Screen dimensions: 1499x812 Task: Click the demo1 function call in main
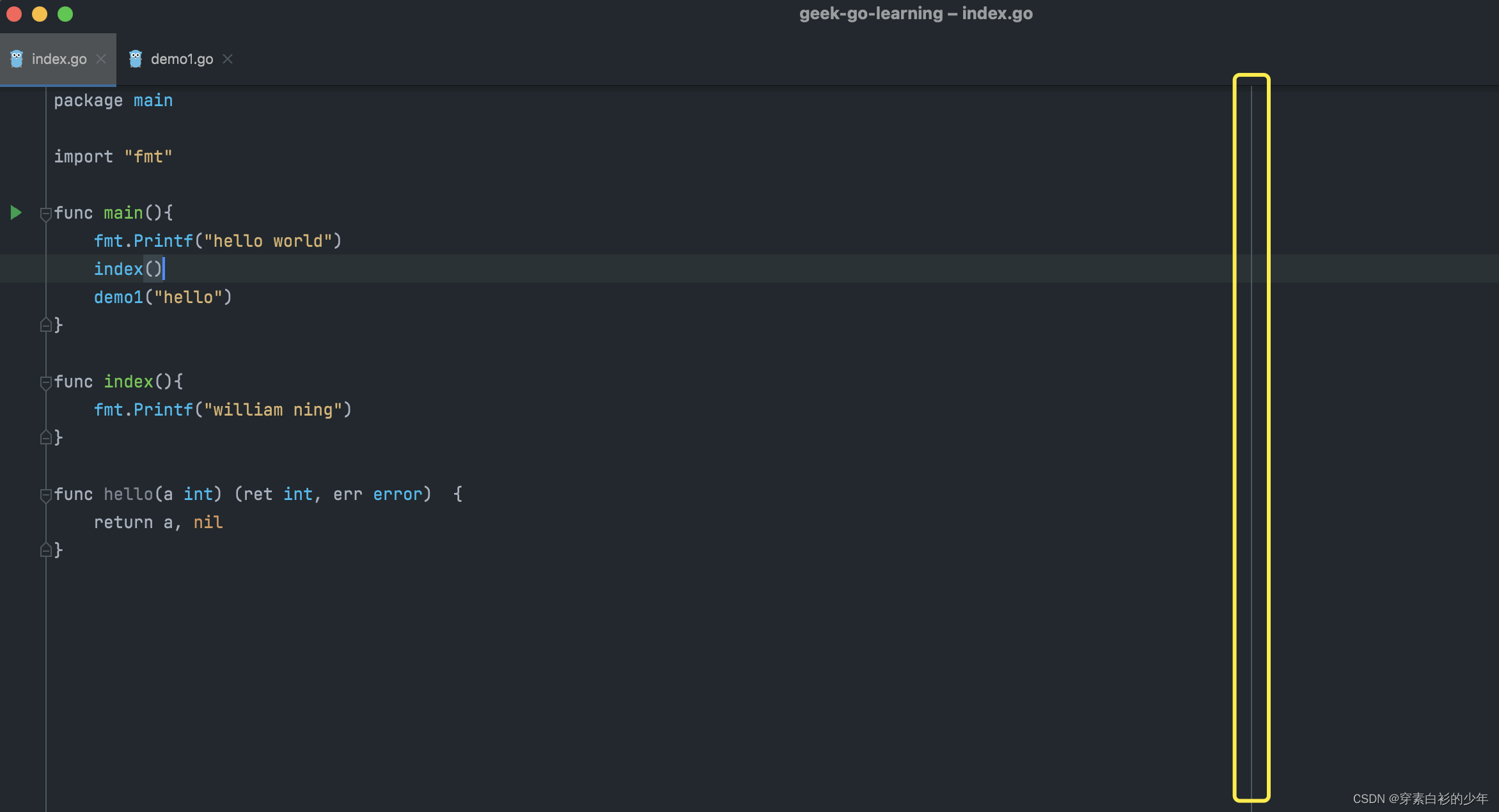pyautogui.click(x=118, y=297)
